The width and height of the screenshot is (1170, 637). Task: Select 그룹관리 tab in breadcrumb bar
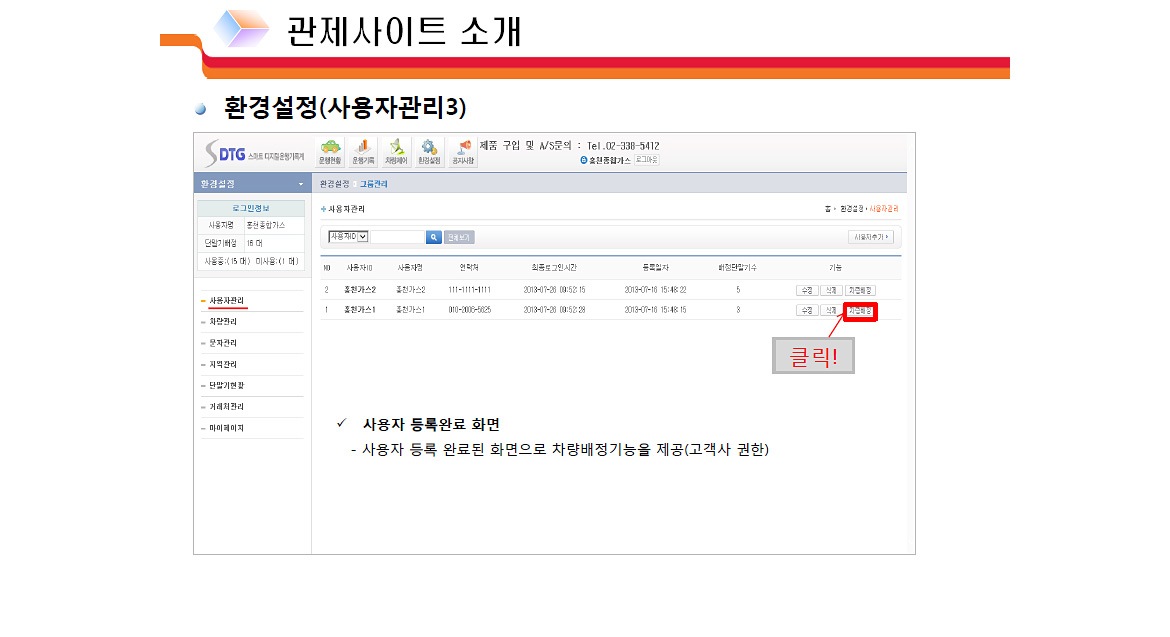click(x=374, y=184)
